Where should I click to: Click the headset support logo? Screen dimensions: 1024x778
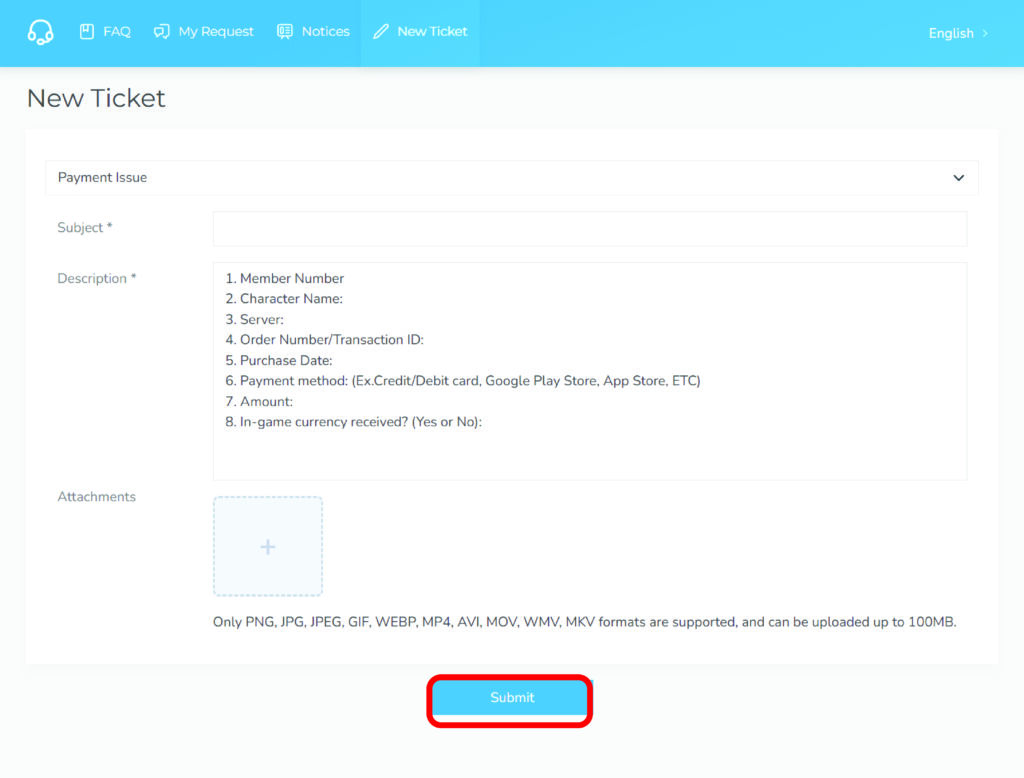40,32
